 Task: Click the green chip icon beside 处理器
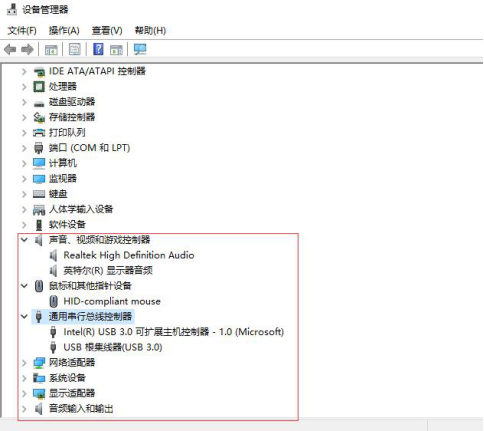tap(39, 87)
